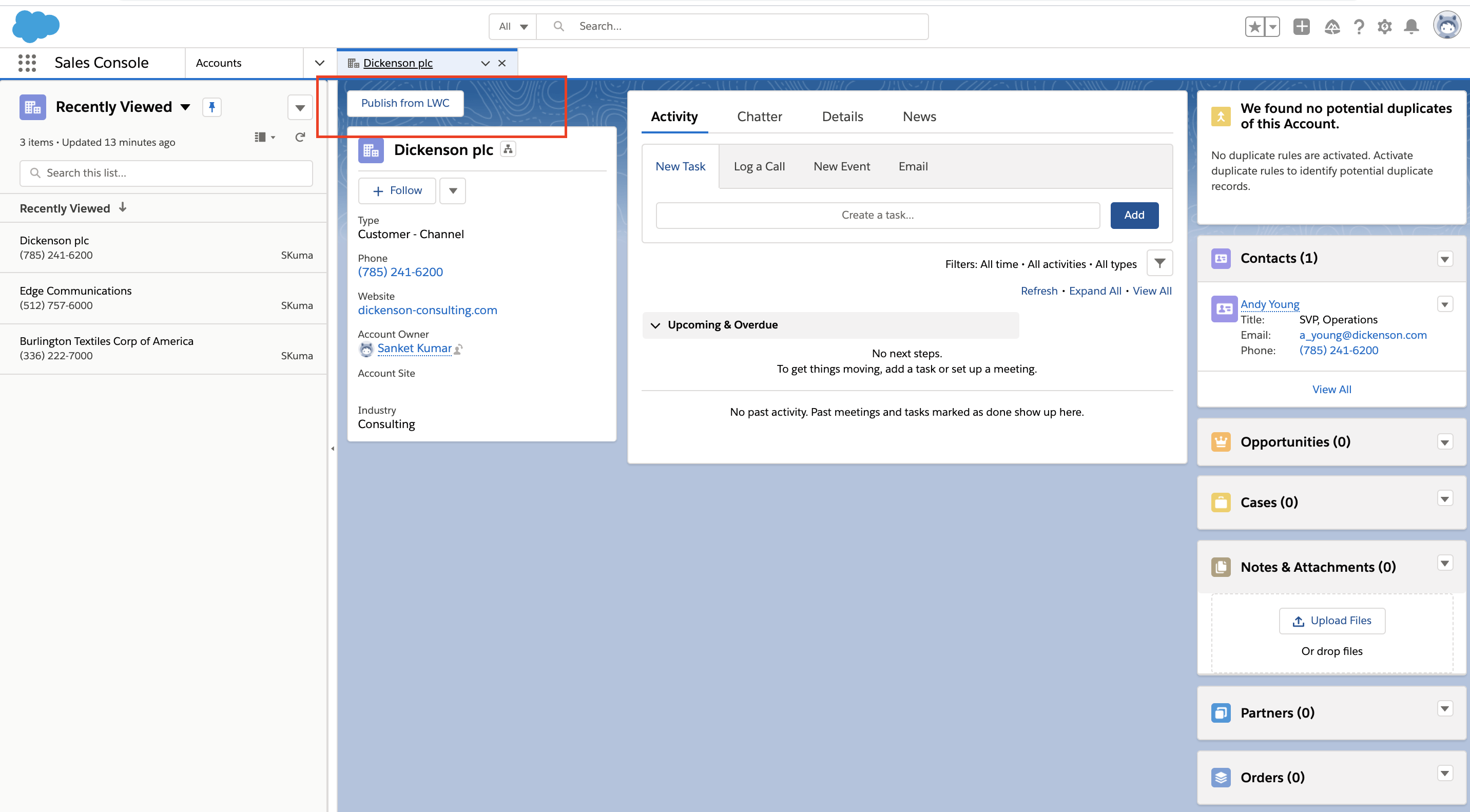This screenshot has height=812, width=1470.
Task: Open the Contacts related list menu
Action: (x=1444, y=259)
